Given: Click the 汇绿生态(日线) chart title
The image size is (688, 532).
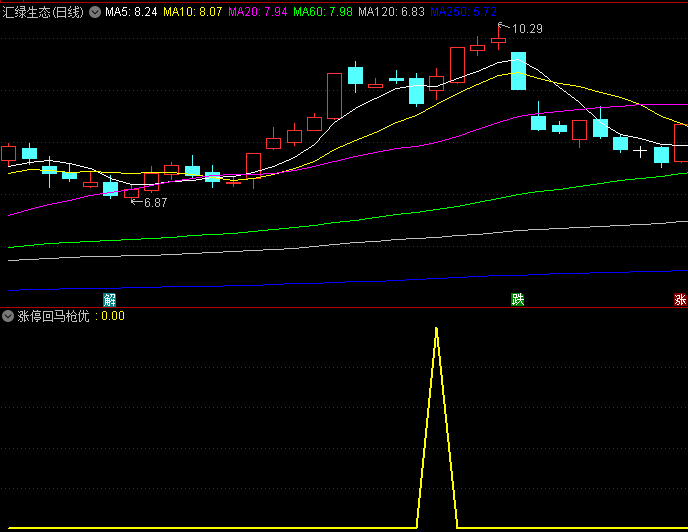Looking at the screenshot, I should 43,12.
